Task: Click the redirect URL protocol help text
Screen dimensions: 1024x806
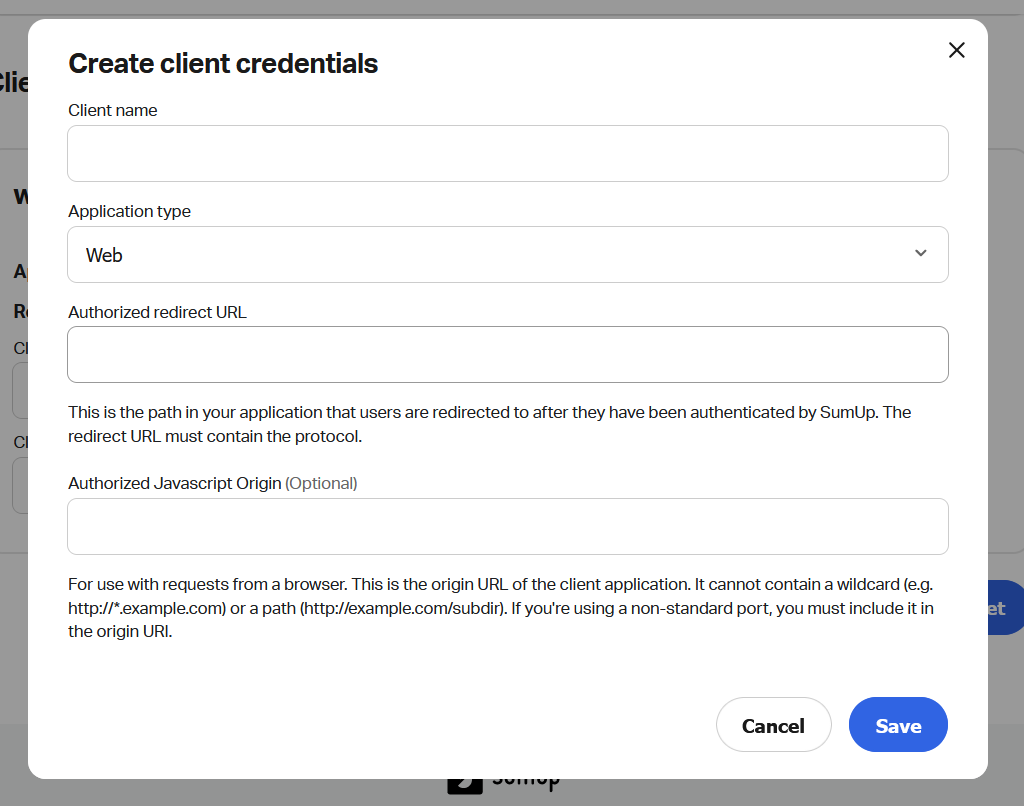Action: tap(490, 425)
